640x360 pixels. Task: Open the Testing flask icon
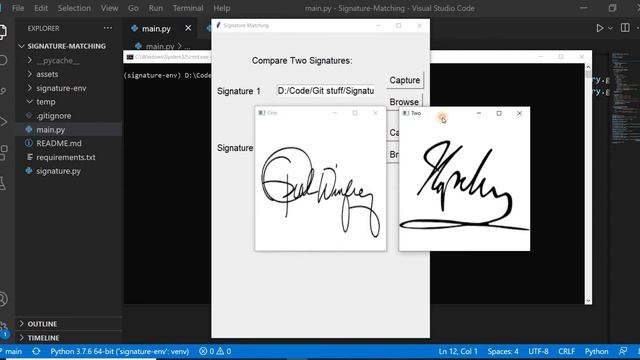[x=2, y=183]
